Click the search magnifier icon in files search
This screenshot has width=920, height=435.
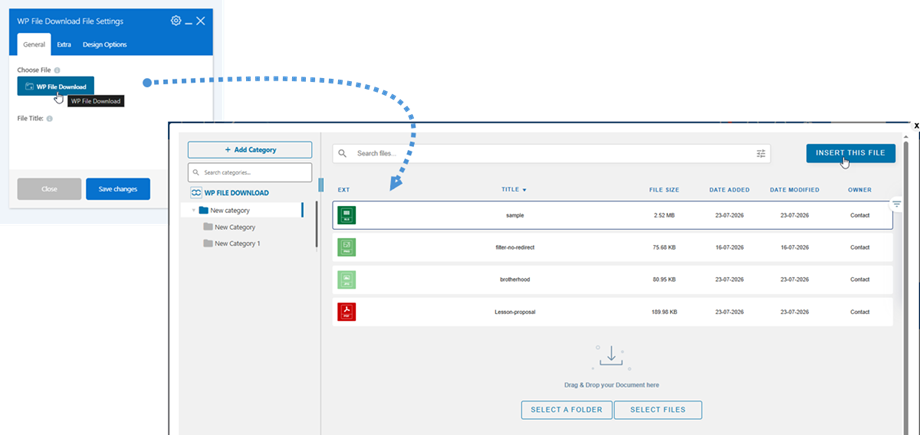tap(343, 154)
